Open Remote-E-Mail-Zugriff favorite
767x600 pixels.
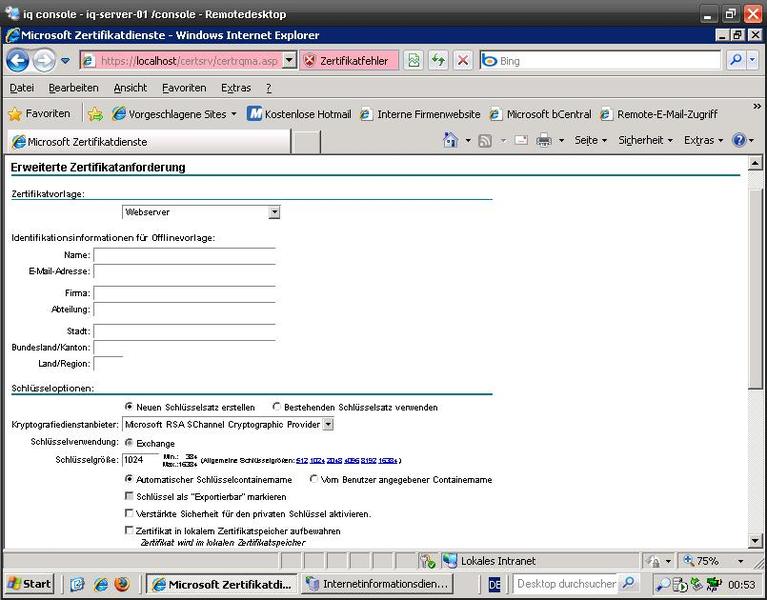(x=659, y=114)
